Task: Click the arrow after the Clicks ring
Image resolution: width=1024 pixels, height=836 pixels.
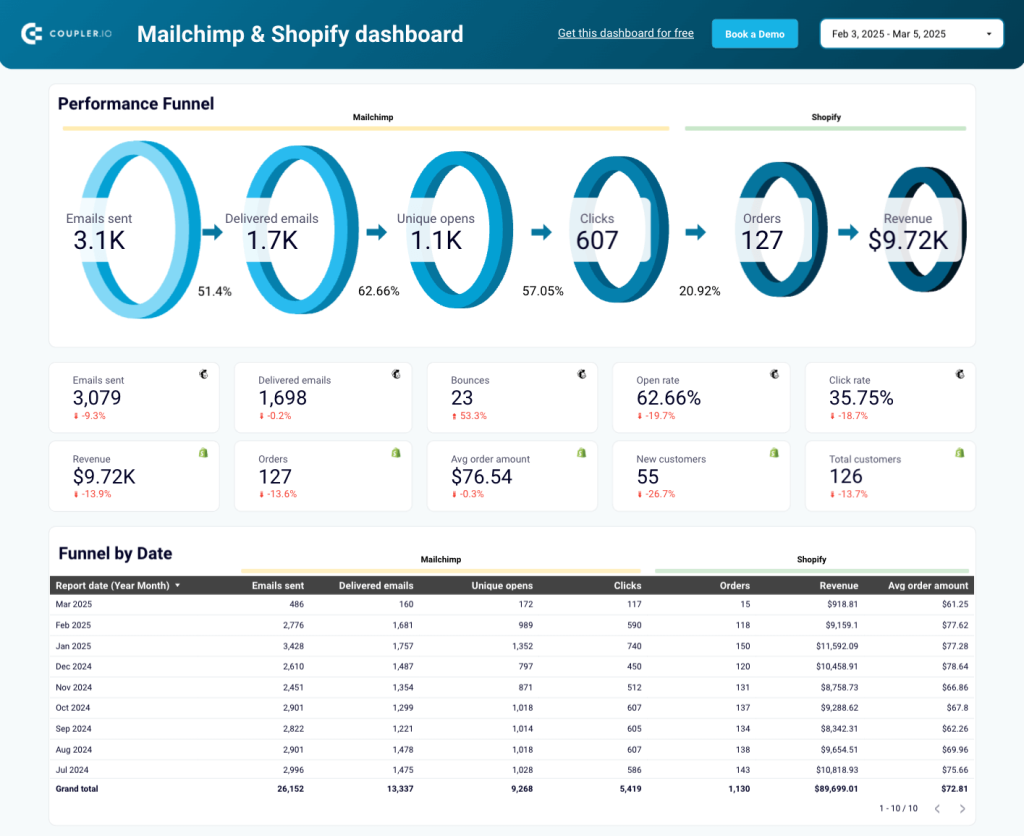Action: coord(696,232)
